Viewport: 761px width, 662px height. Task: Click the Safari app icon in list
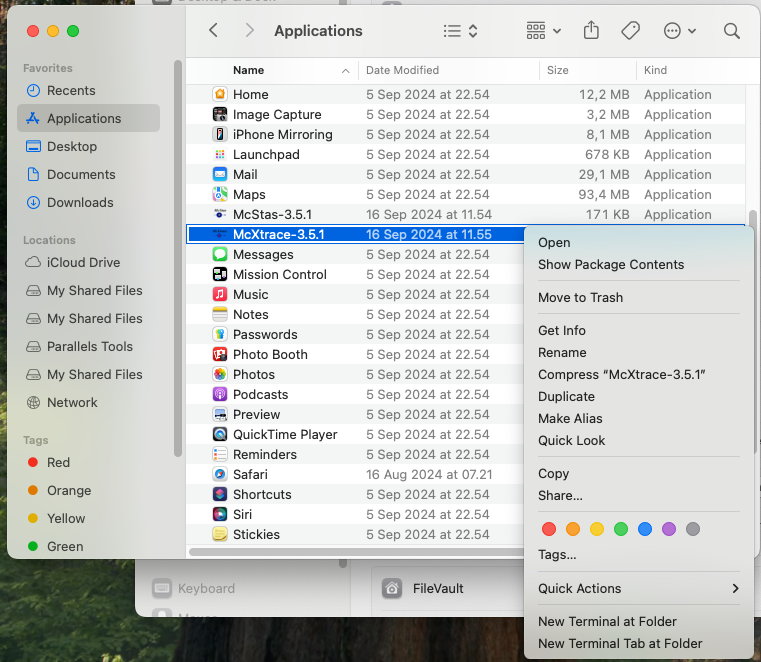(x=220, y=475)
